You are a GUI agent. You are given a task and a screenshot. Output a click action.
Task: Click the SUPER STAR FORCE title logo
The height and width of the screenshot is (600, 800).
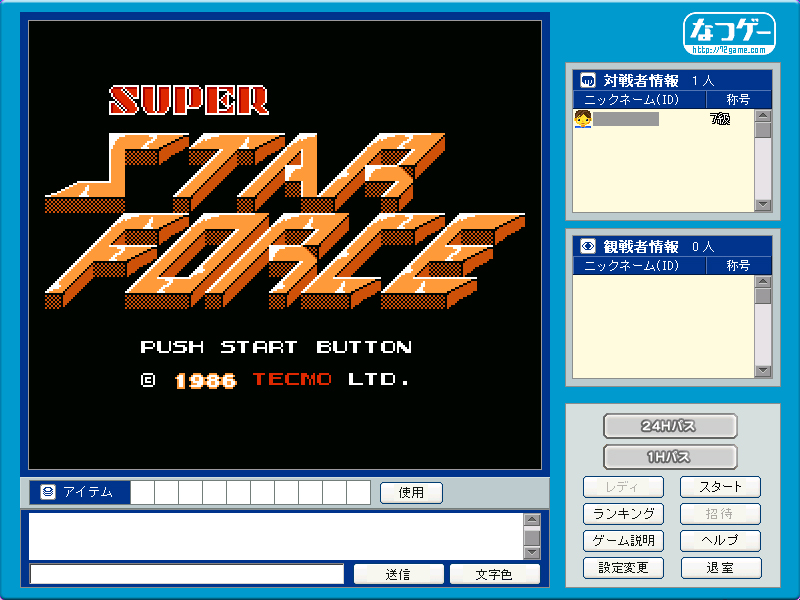(x=285, y=197)
